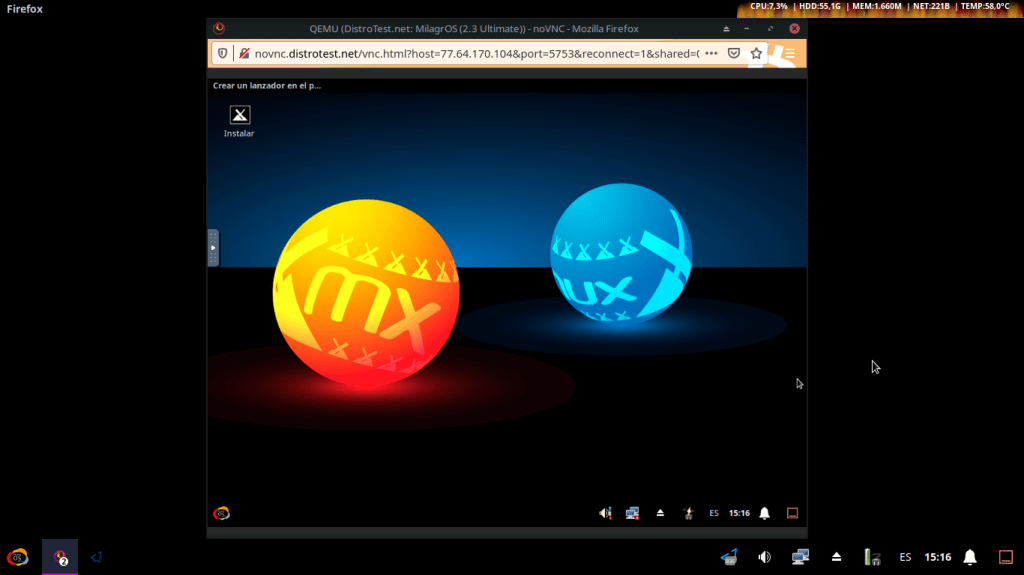Screen dimensions: 1024x575
Task: Open the Firefox hamburger menu
Action: click(x=789, y=53)
